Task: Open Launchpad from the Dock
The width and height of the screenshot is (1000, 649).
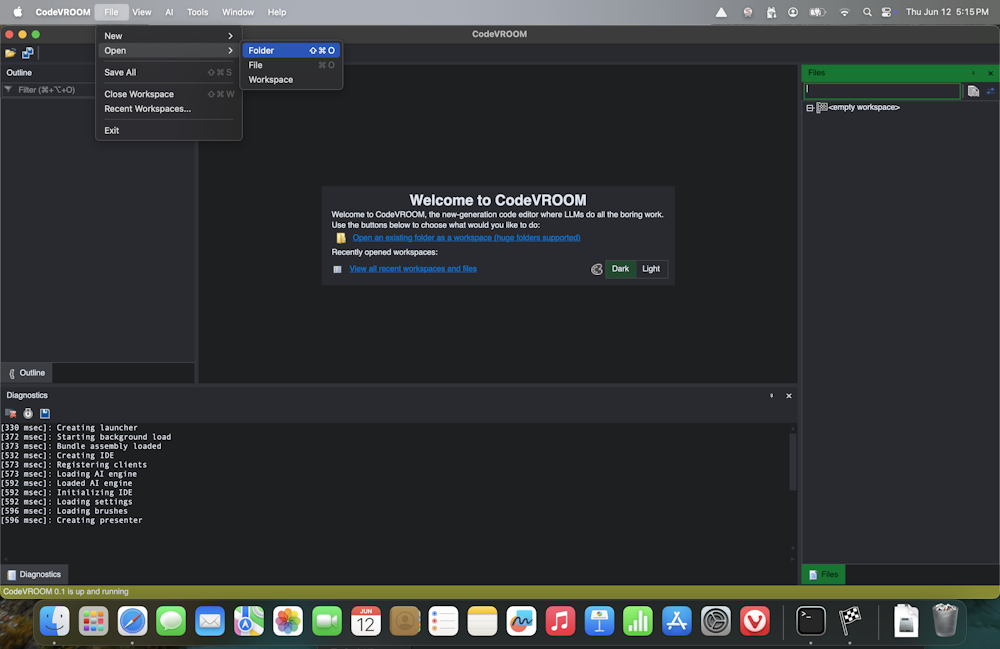Action: (x=94, y=620)
